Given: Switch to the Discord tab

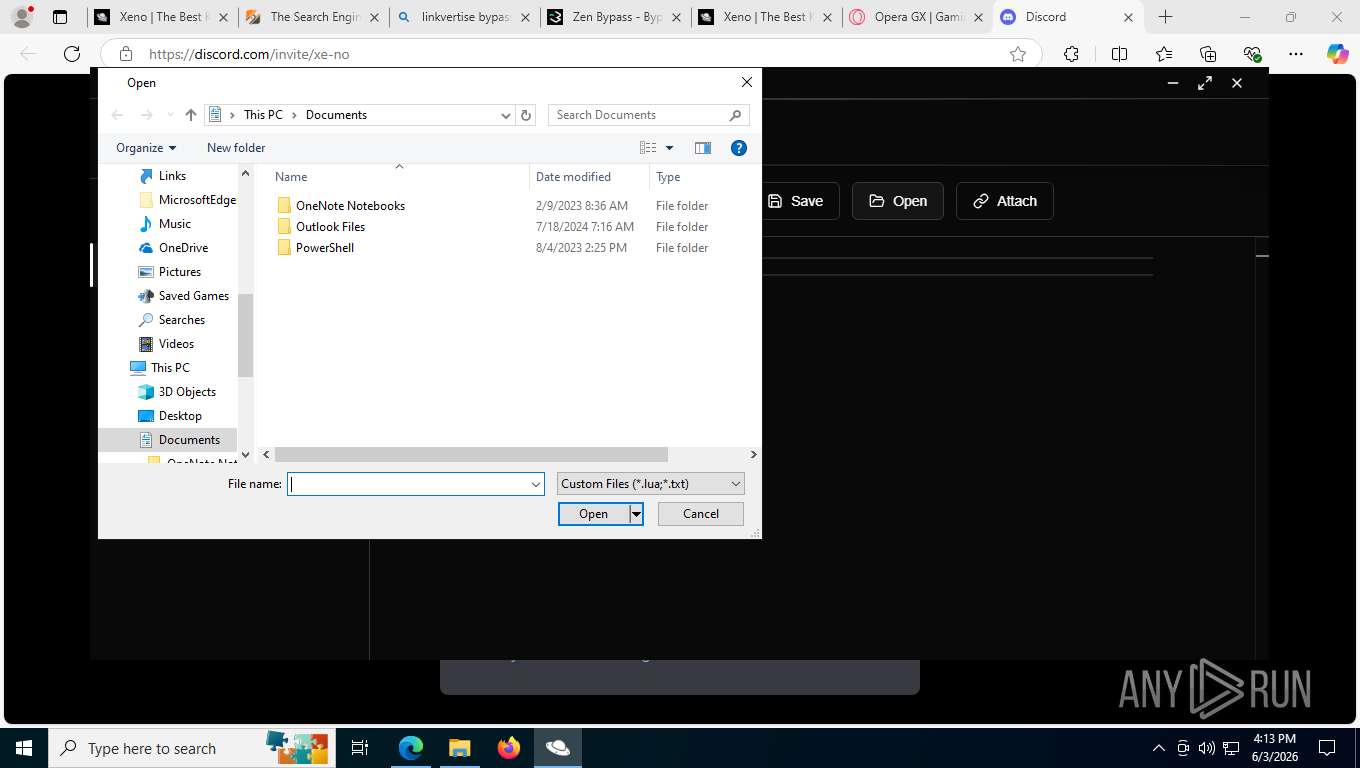Looking at the screenshot, I should [1068, 17].
